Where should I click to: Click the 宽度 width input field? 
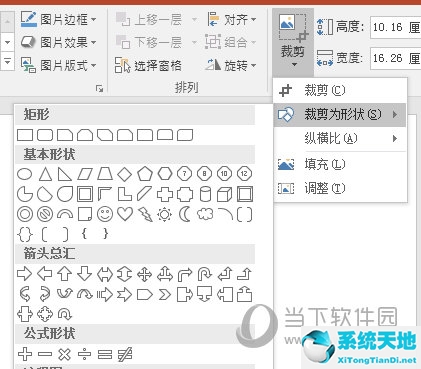pyautogui.click(x=395, y=58)
